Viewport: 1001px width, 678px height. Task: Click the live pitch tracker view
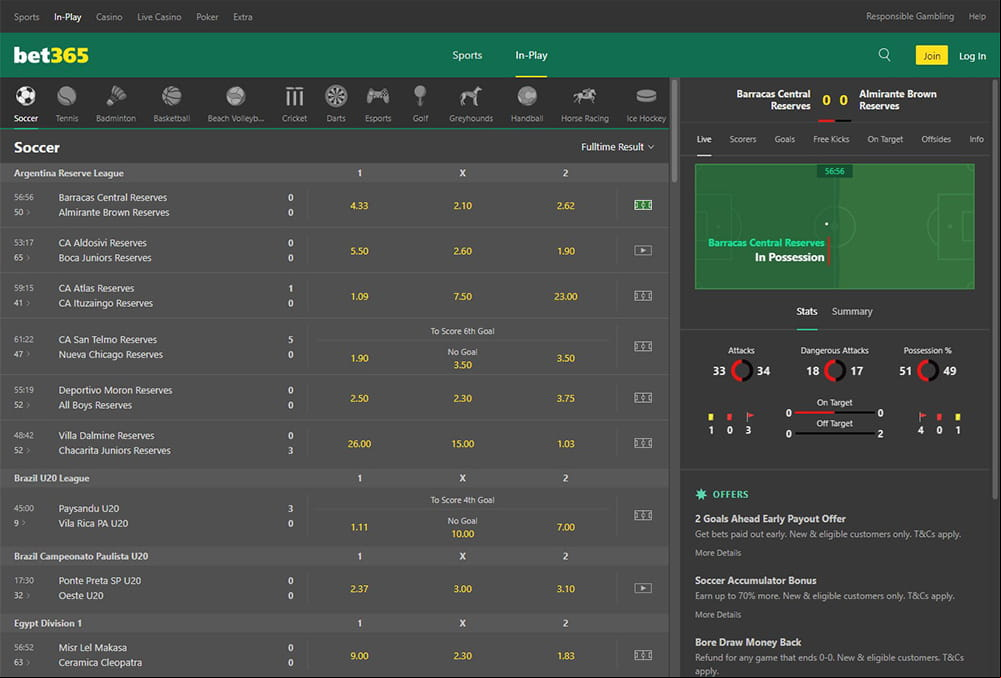point(834,227)
